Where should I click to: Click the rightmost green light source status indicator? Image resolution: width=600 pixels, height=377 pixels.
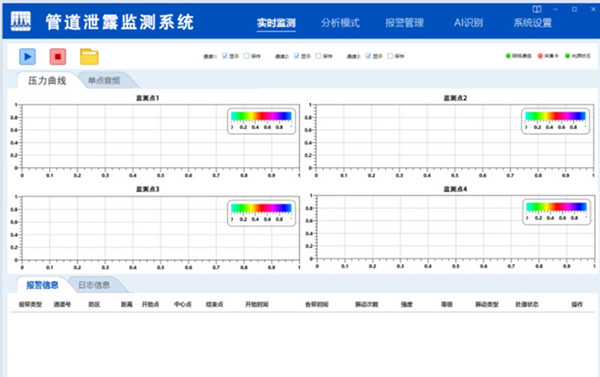568,56
